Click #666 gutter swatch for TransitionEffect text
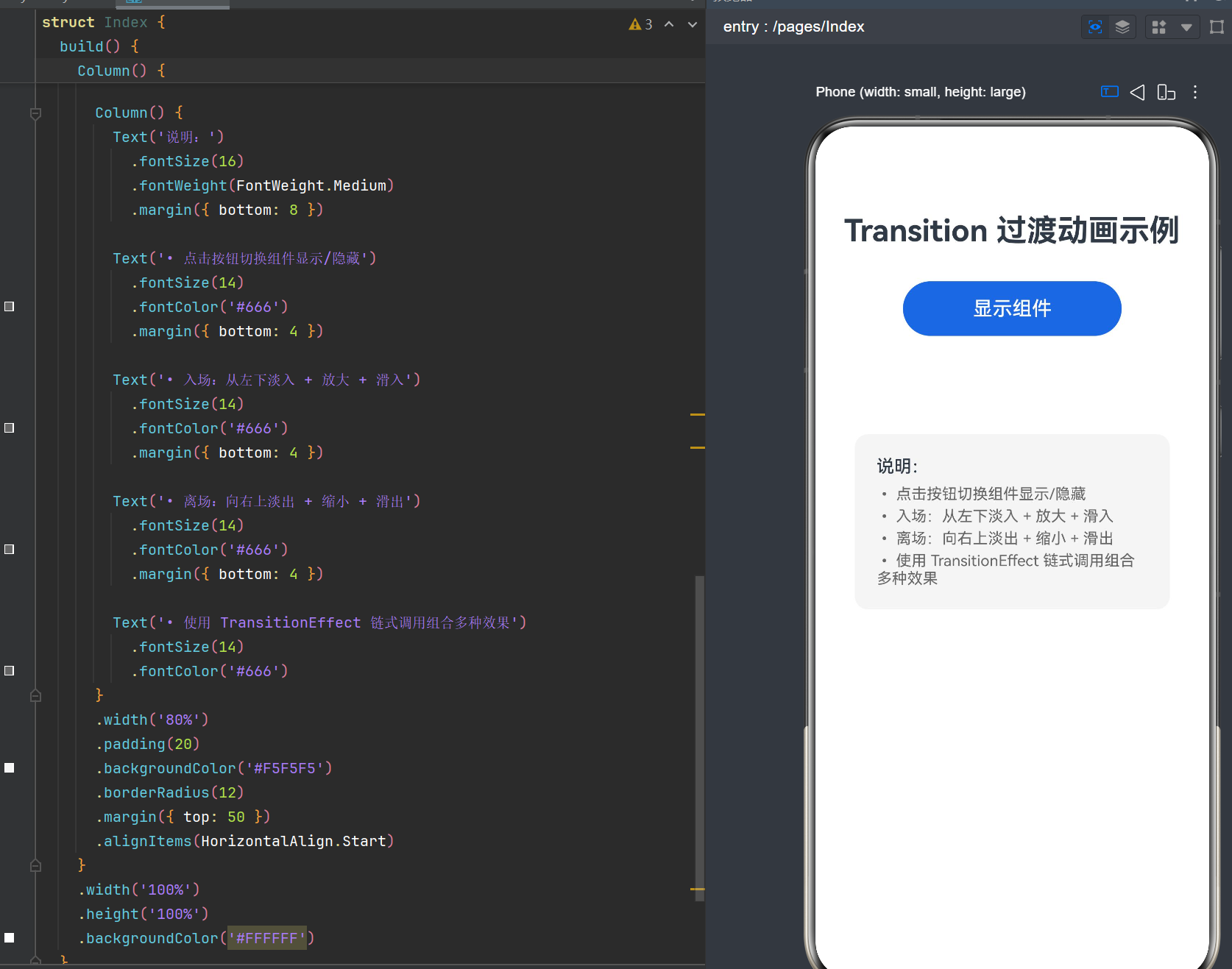 click(10, 671)
